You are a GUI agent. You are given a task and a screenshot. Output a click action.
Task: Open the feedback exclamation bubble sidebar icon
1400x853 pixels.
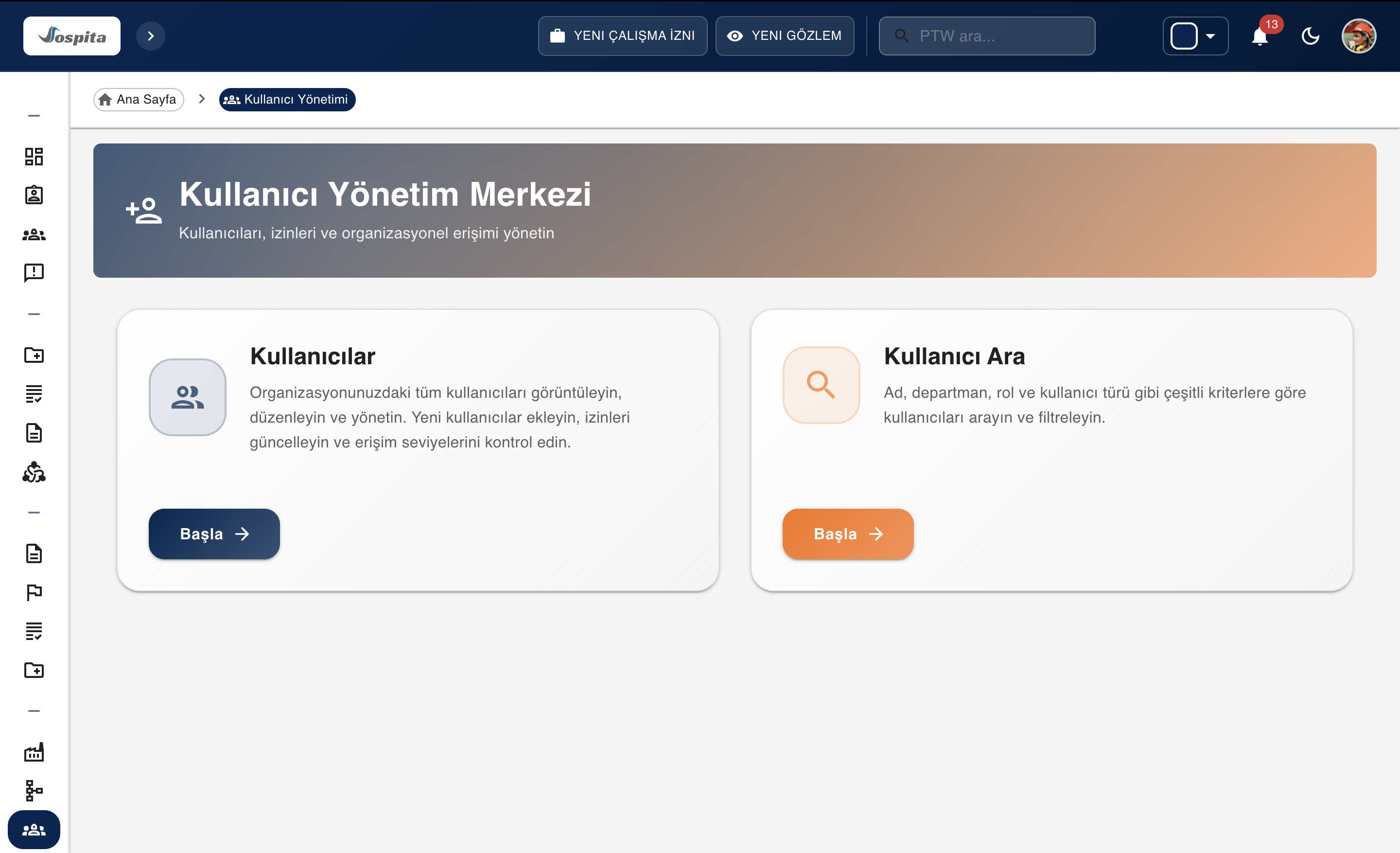34,273
